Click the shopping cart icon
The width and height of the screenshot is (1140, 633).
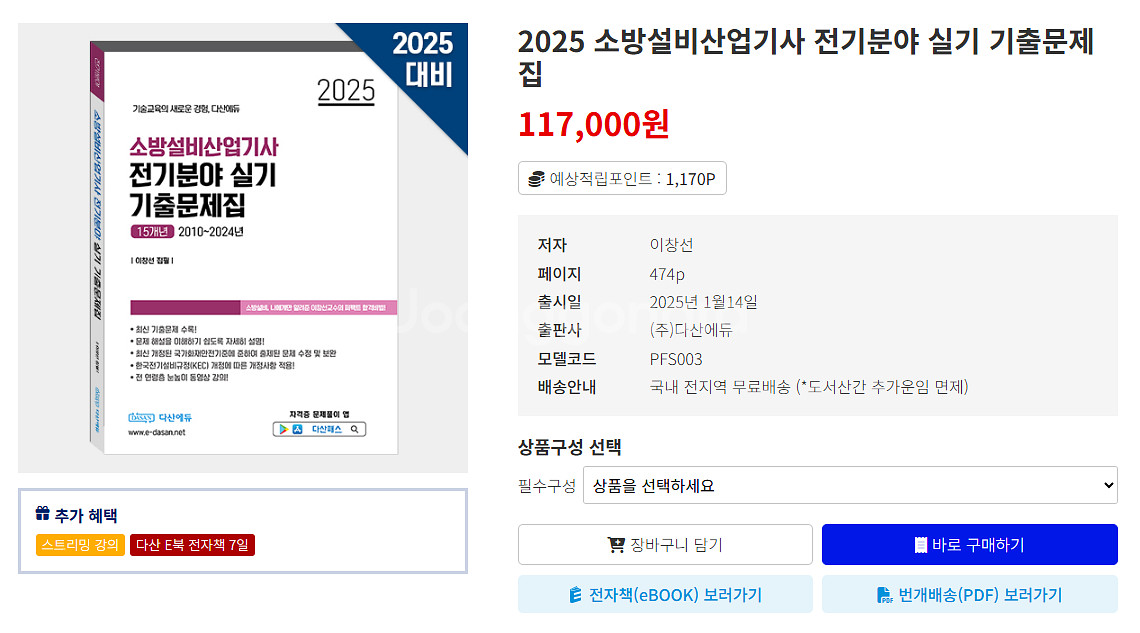tap(616, 545)
